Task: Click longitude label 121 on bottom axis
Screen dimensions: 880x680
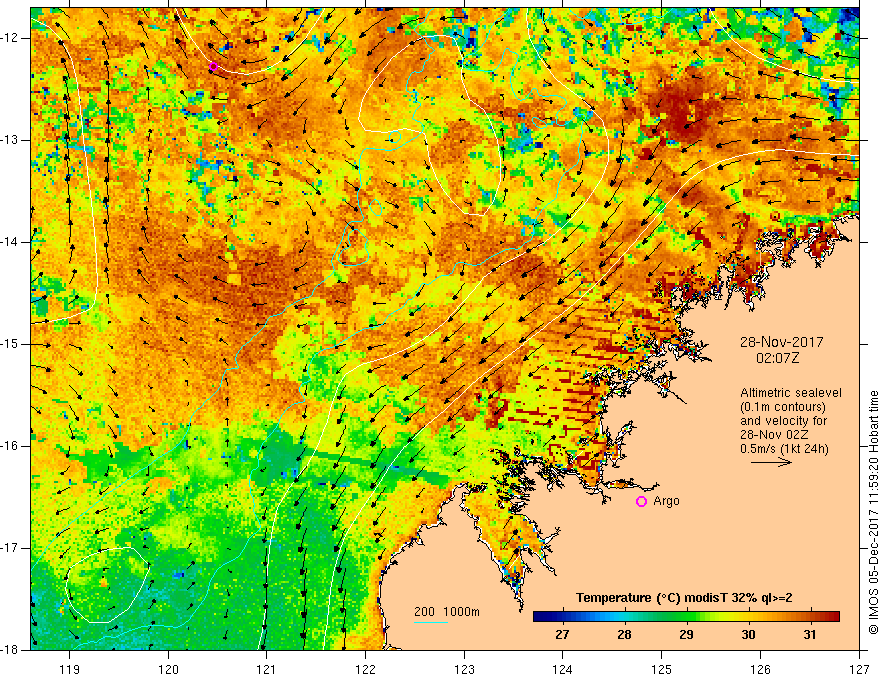Action: click(x=267, y=669)
